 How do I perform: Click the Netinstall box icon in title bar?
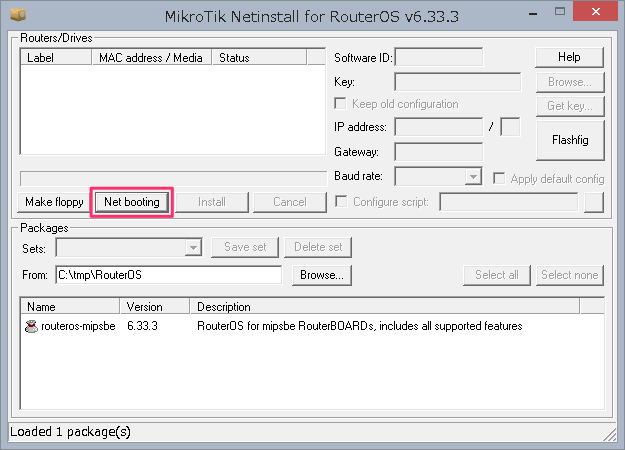click(x=18, y=14)
